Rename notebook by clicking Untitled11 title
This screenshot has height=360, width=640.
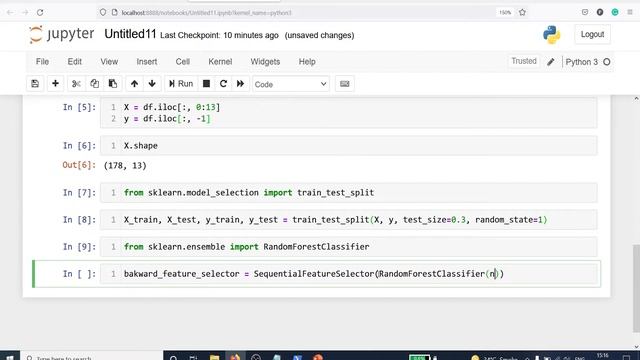point(130,34)
